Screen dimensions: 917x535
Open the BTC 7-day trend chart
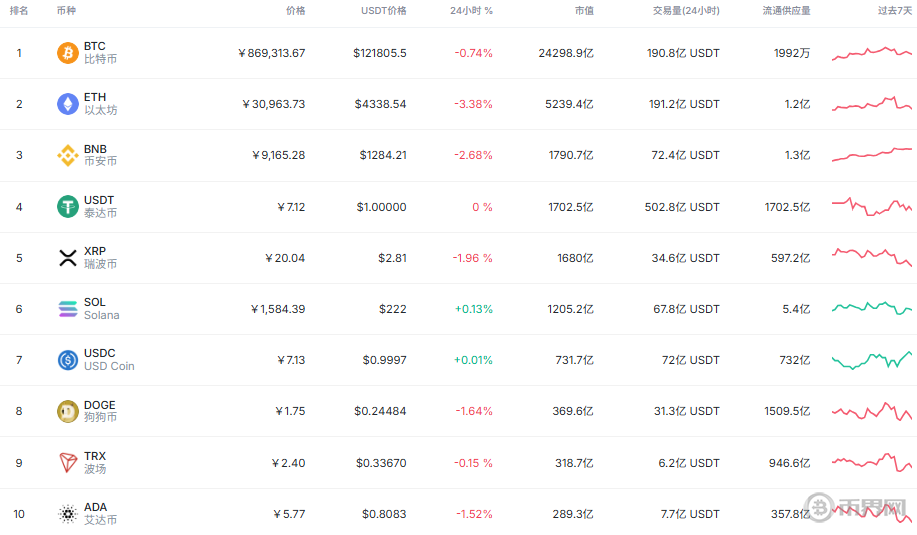tap(871, 53)
